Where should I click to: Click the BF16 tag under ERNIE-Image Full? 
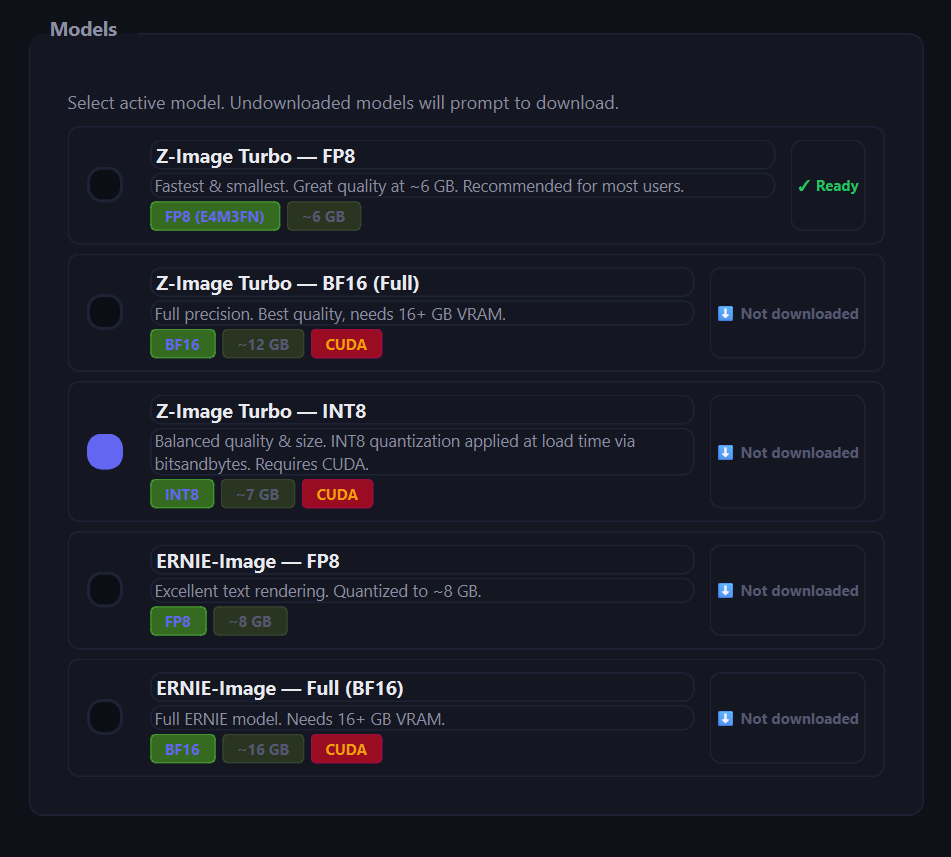[x=183, y=749]
